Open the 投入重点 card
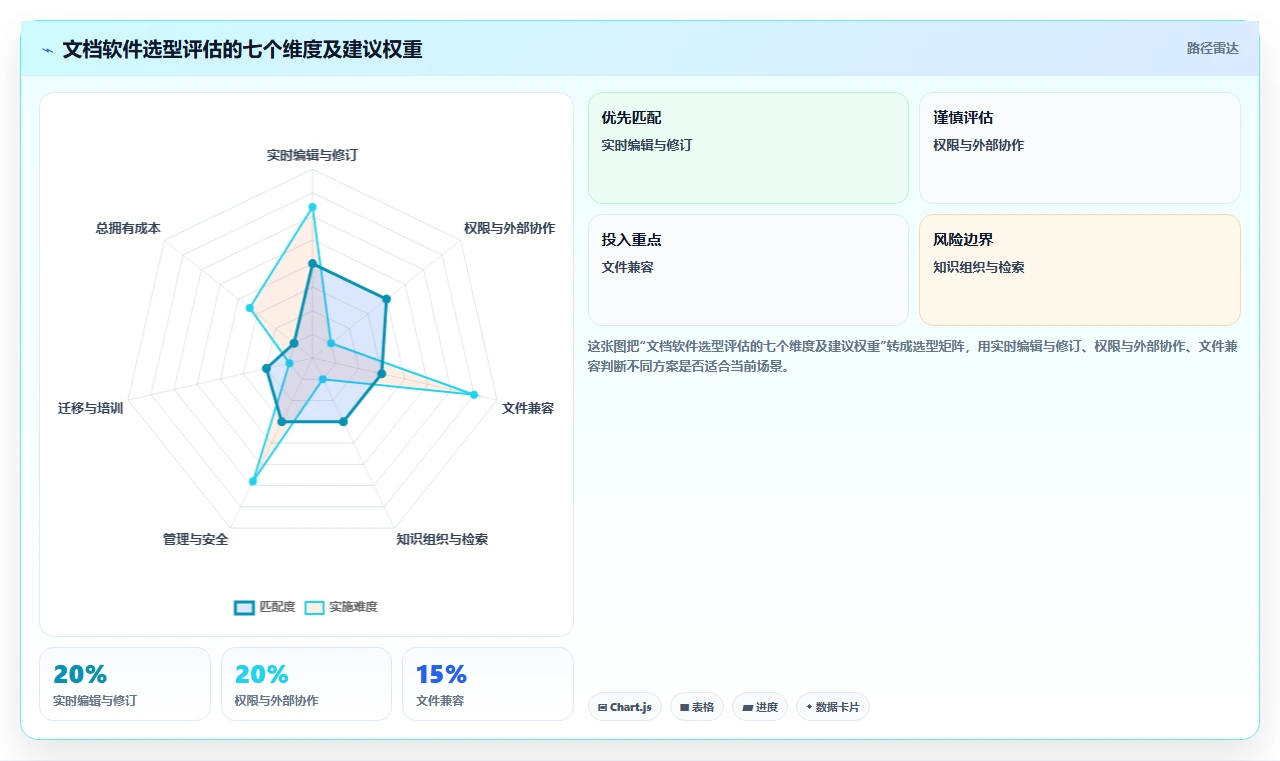Viewport: 1280px width, 761px height. [x=748, y=270]
